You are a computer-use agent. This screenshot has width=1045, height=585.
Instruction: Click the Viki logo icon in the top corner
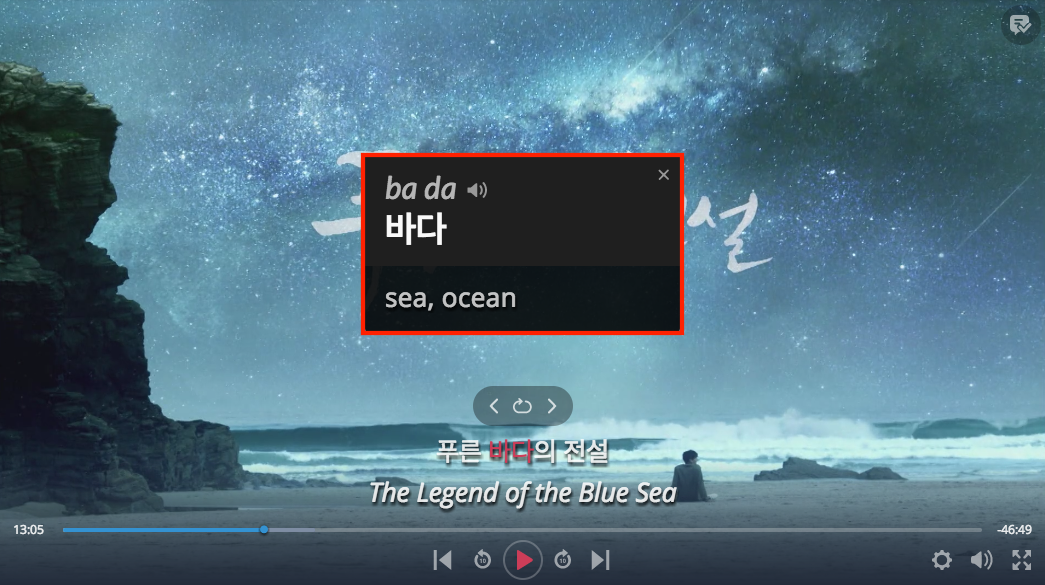coord(1020,26)
